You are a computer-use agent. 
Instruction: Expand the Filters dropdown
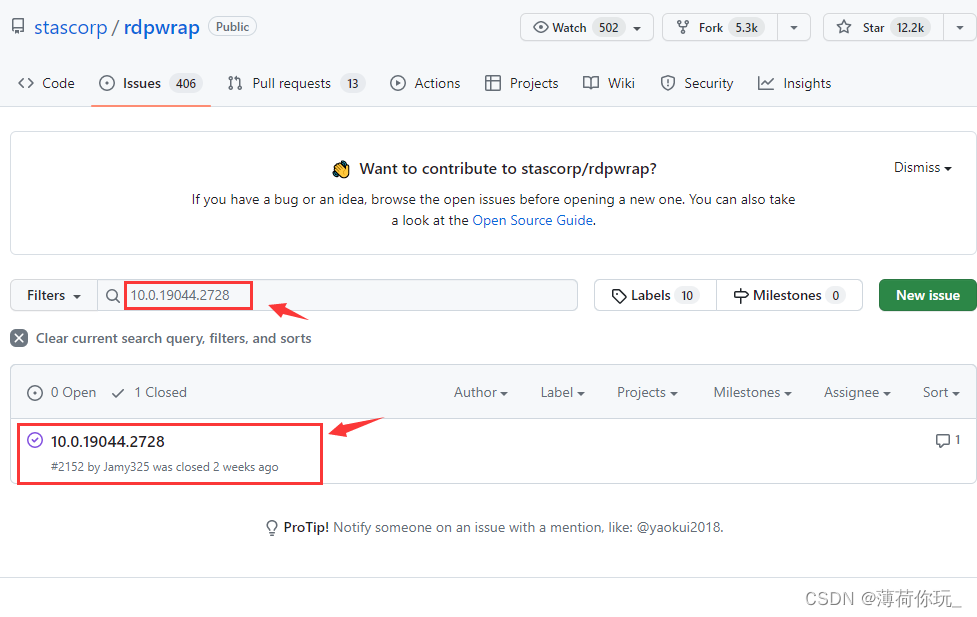pyautogui.click(x=54, y=295)
